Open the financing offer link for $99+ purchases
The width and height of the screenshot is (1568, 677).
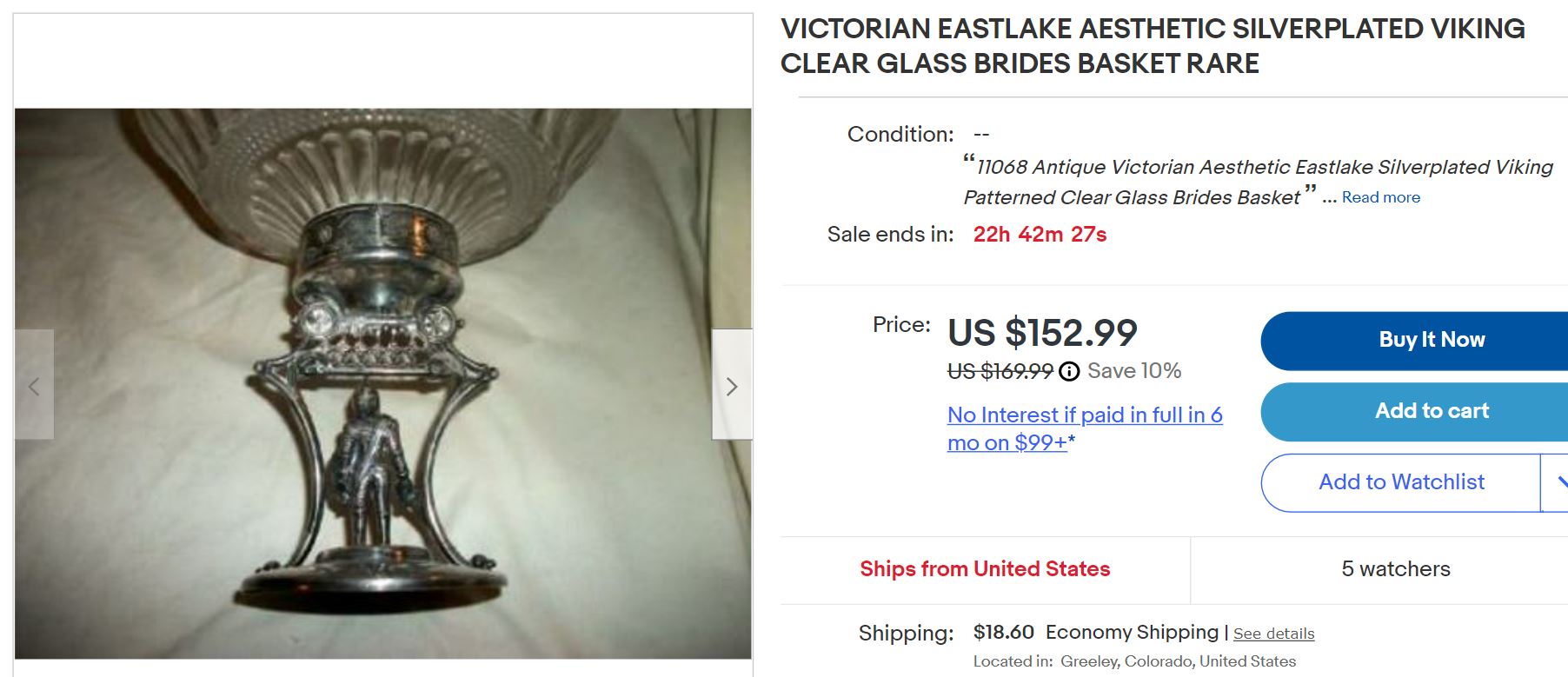(x=1084, y=428)
